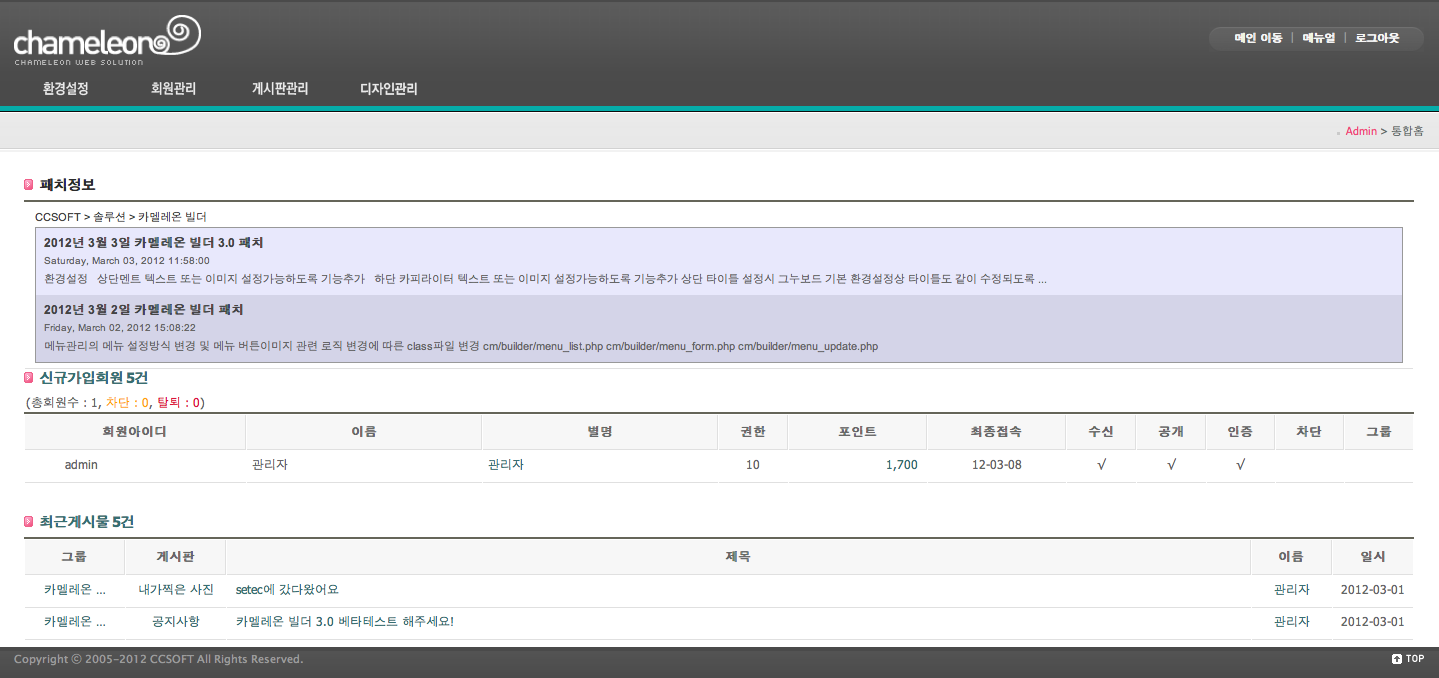Open the 환경설정 menu

(x=66, y=89)
